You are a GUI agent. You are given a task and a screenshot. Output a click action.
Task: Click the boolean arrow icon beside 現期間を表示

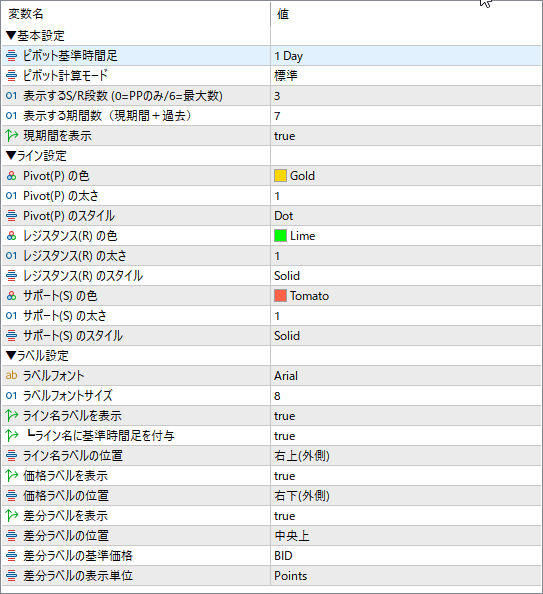(x=12, y=136)
